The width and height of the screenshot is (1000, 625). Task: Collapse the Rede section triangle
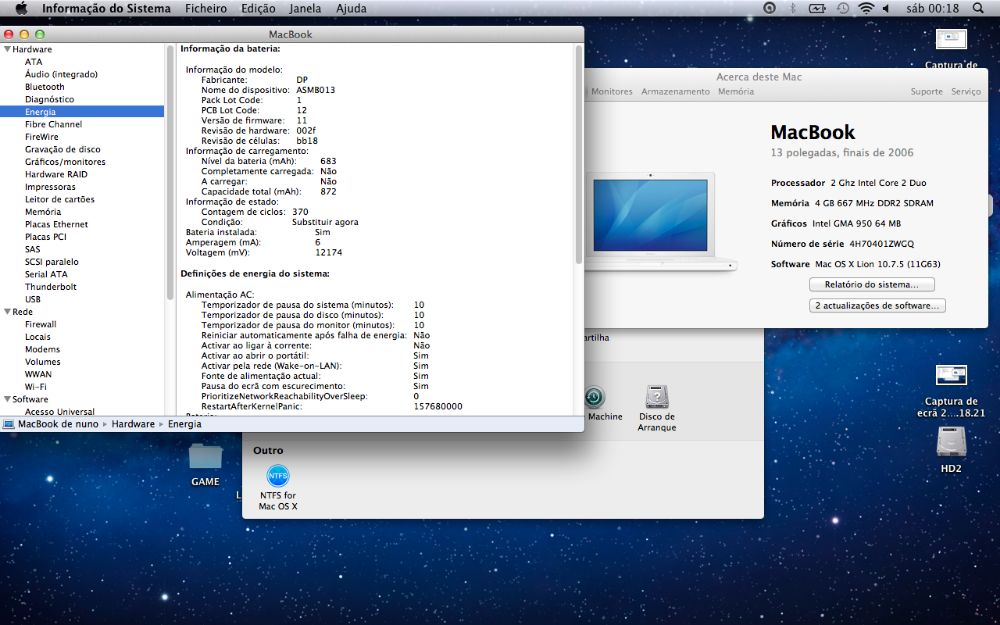[x=7, y=312]
